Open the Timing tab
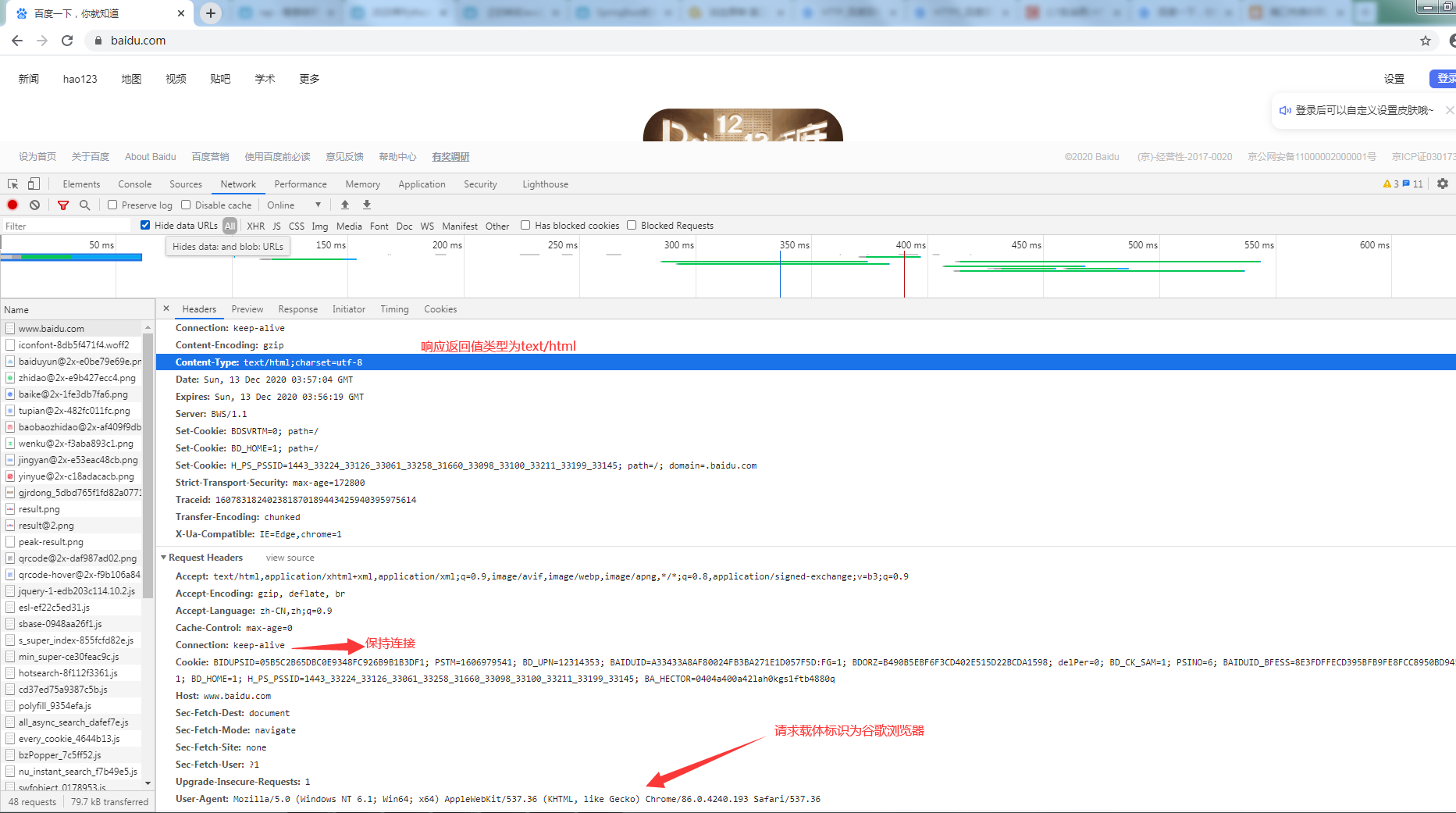 (x=395, y=309)
